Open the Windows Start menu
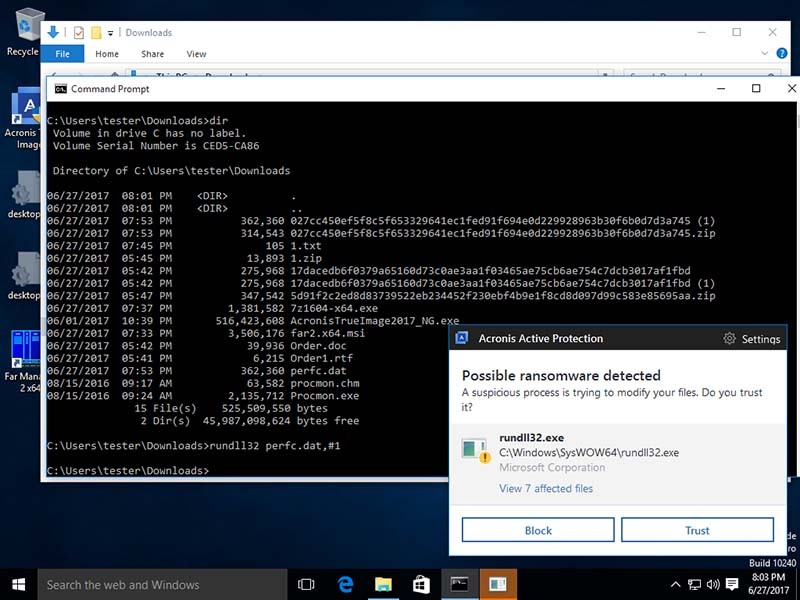The height and width of the screenshot is (600, 800). click(x=18, y=584)
